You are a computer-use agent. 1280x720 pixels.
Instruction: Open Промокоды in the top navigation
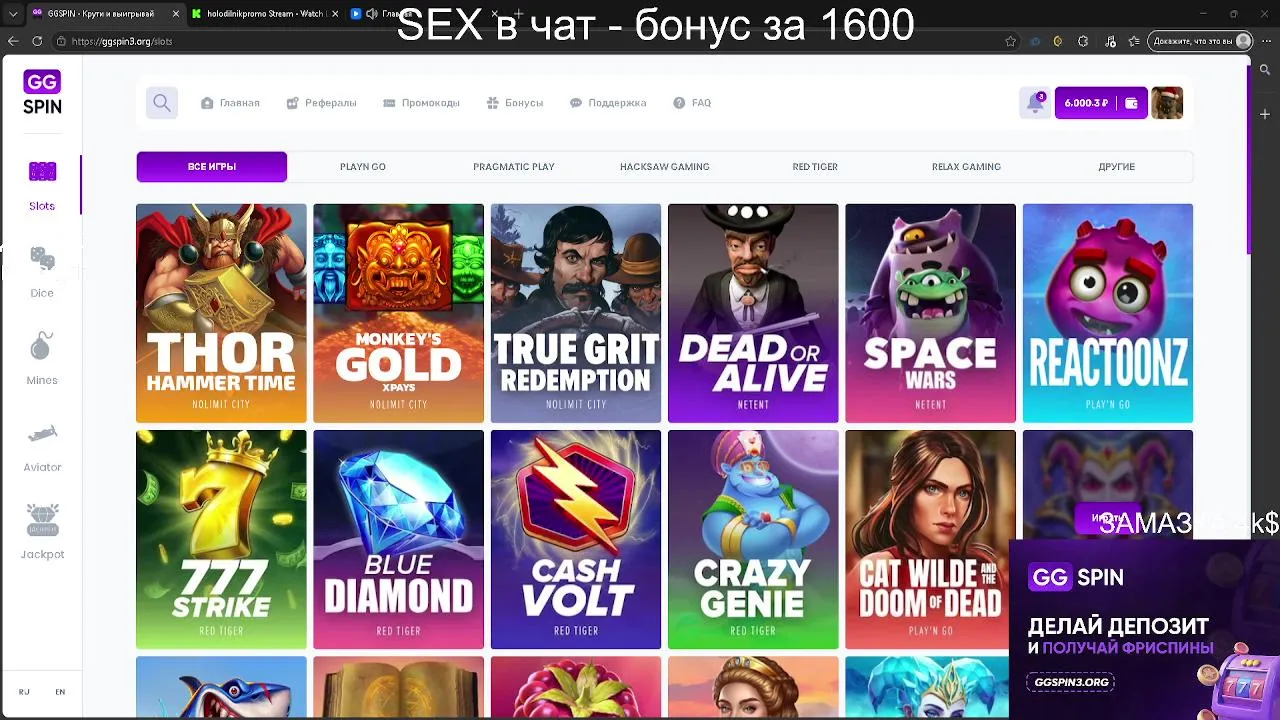[421, 103]
